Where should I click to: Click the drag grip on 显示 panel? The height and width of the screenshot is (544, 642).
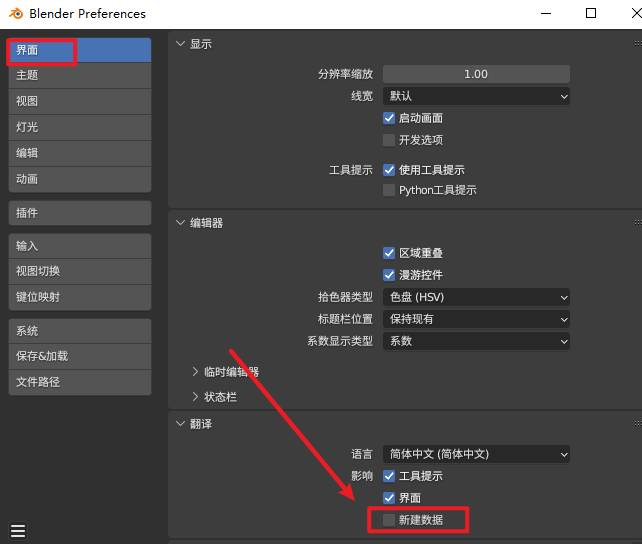[636, 45]
